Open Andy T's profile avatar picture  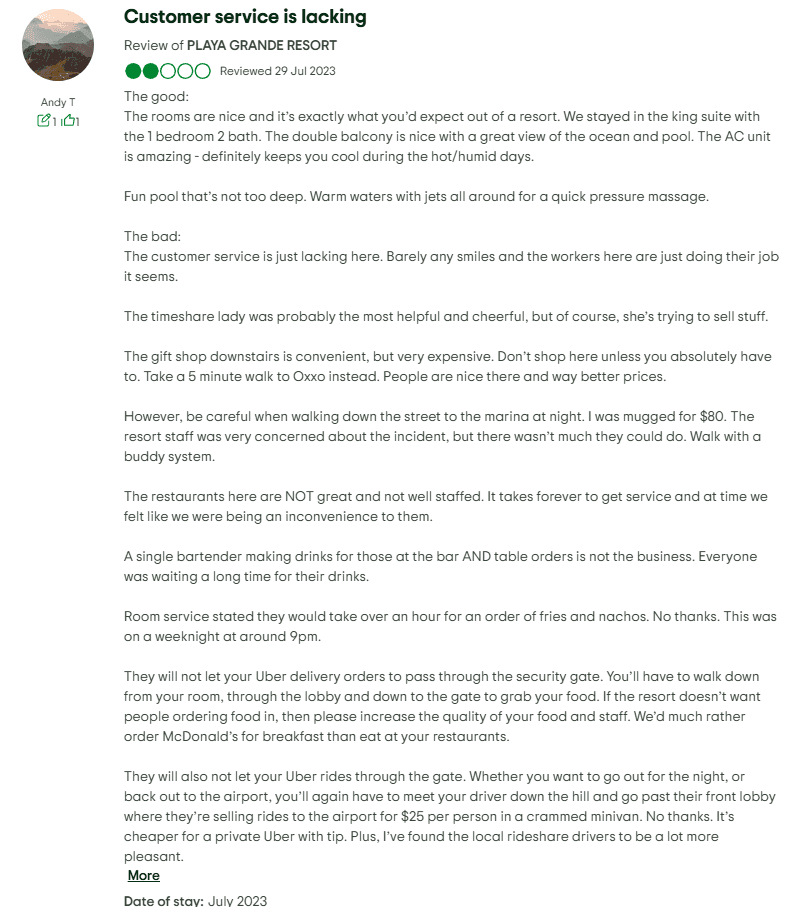[x=58, y=45]
